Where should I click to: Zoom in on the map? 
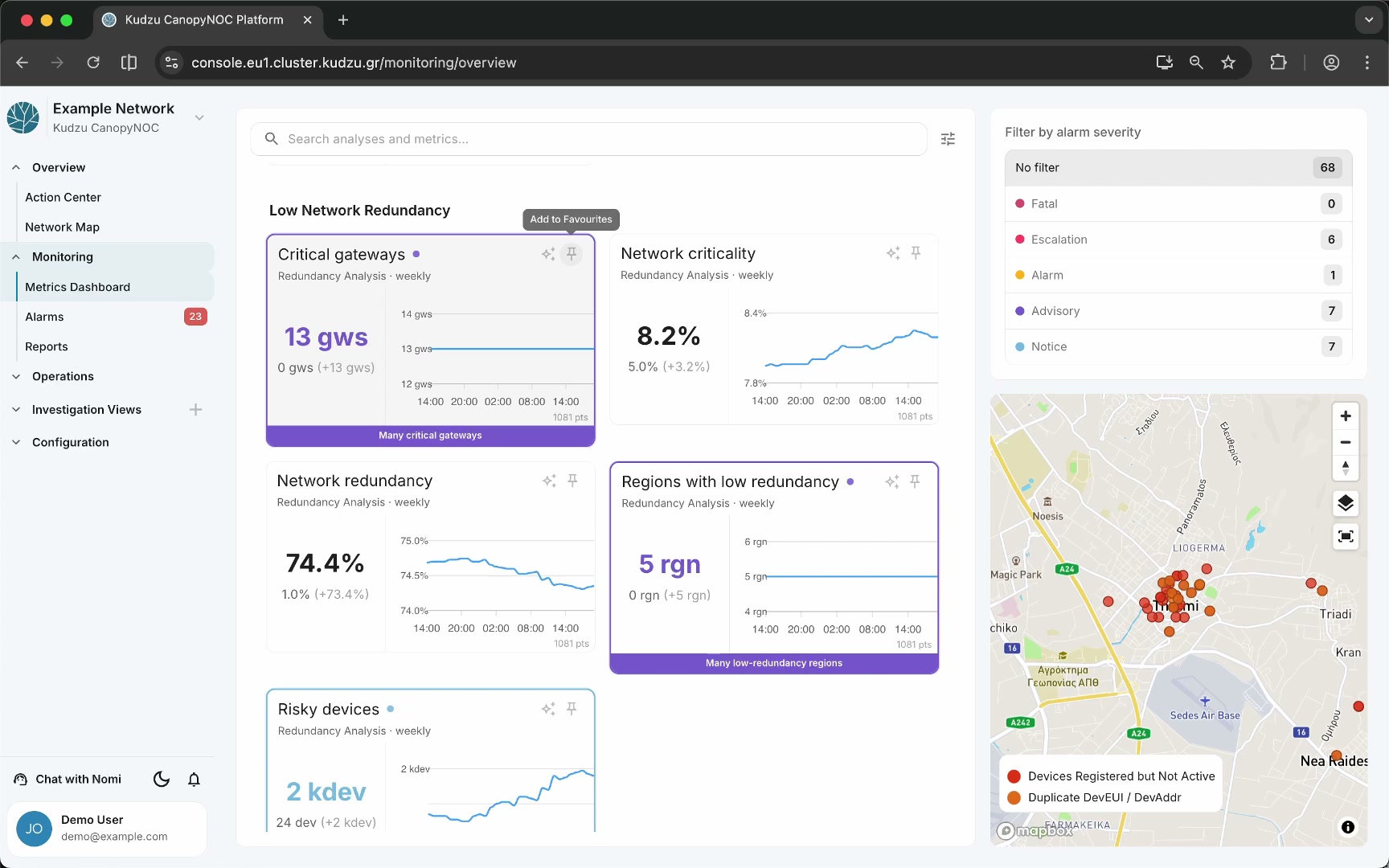1346,416
